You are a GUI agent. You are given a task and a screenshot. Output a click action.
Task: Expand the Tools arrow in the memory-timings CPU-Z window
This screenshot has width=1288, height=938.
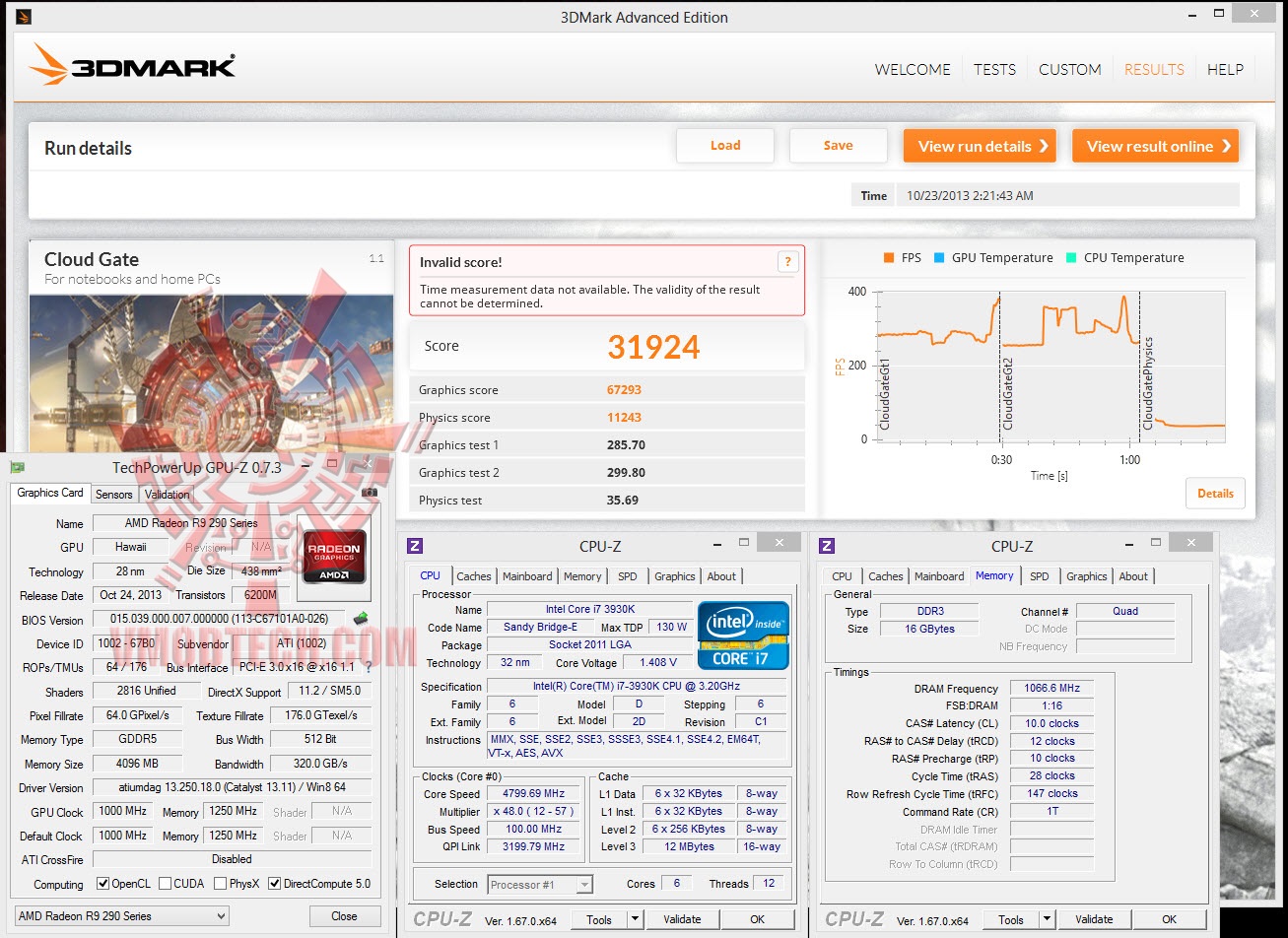coord(1047,919)
